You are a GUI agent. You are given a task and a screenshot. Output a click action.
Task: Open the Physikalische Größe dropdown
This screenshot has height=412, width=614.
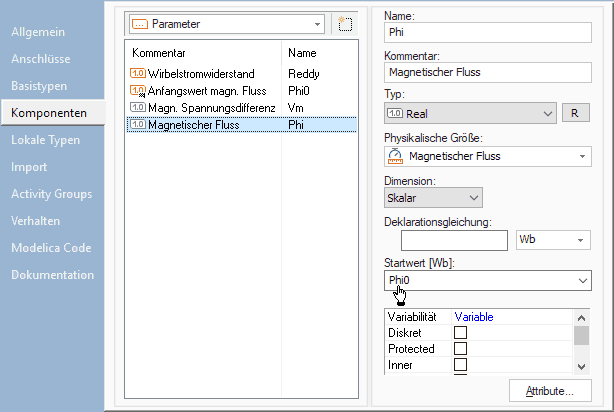582,156
